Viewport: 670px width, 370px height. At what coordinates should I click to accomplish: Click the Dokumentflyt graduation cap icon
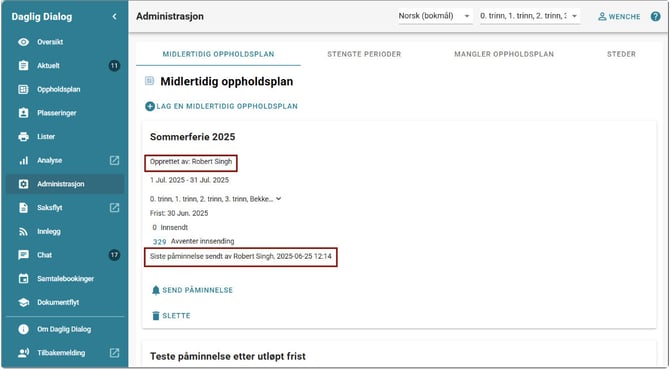coord(24,302)
